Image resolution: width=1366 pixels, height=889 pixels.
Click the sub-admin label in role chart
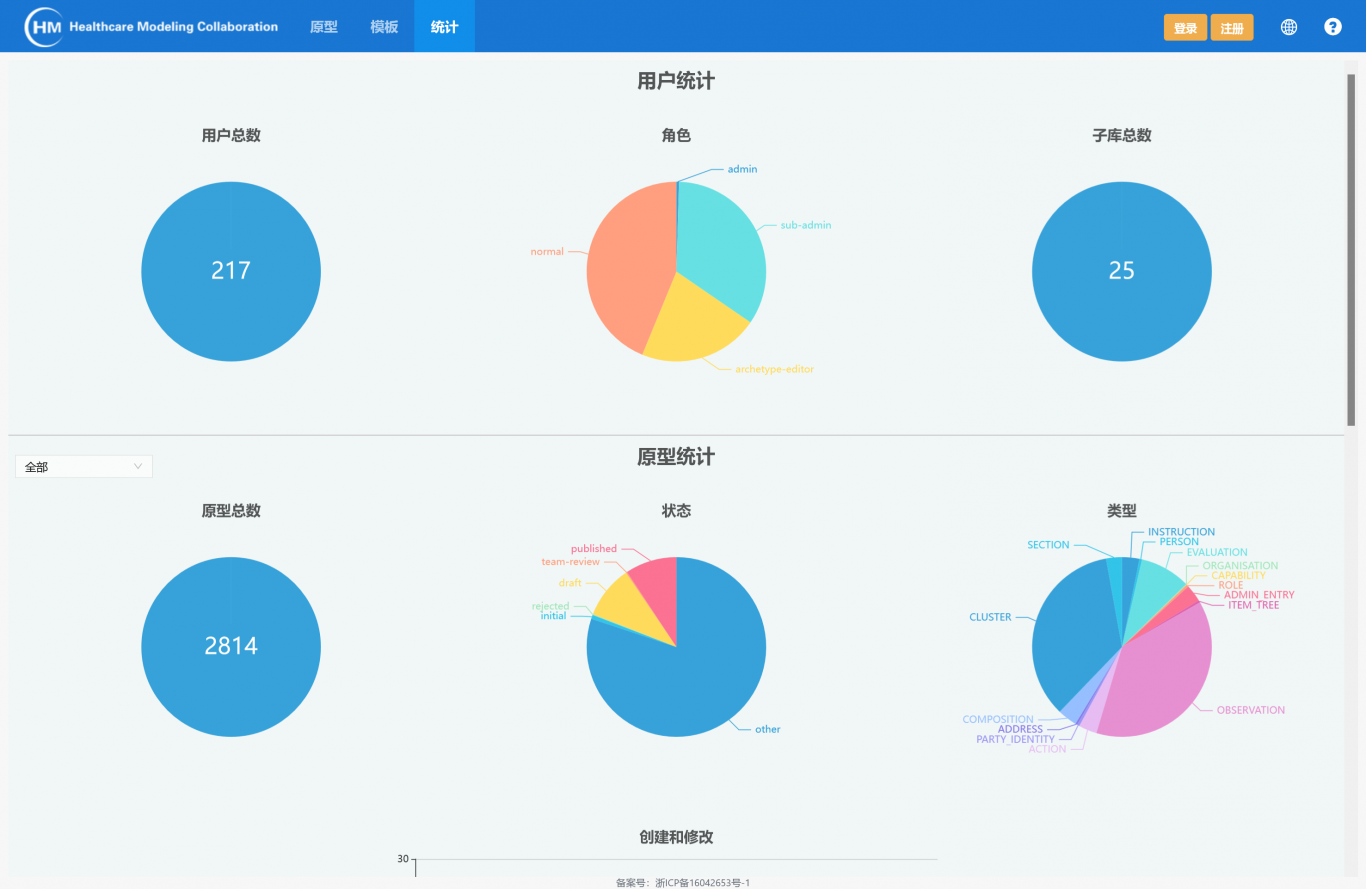[x=806, y=225]
